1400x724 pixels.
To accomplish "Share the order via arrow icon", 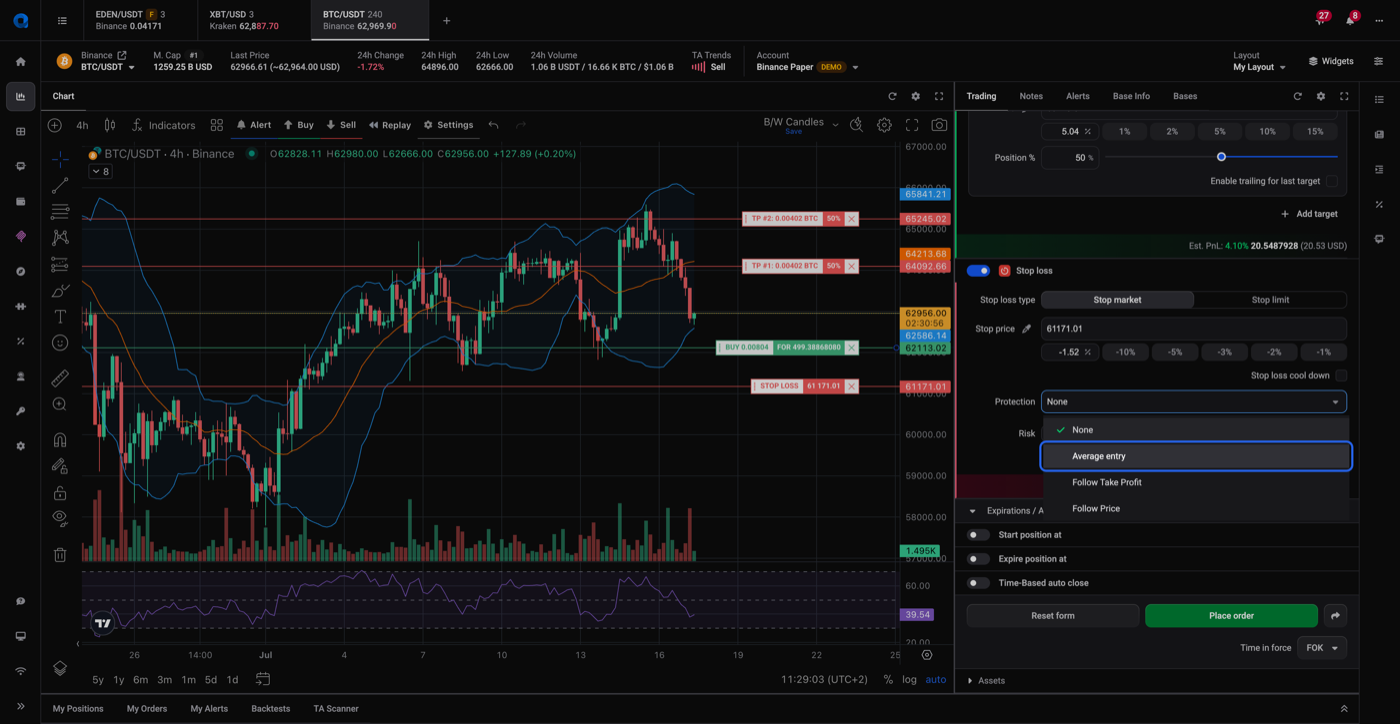I will (1335, 616).
